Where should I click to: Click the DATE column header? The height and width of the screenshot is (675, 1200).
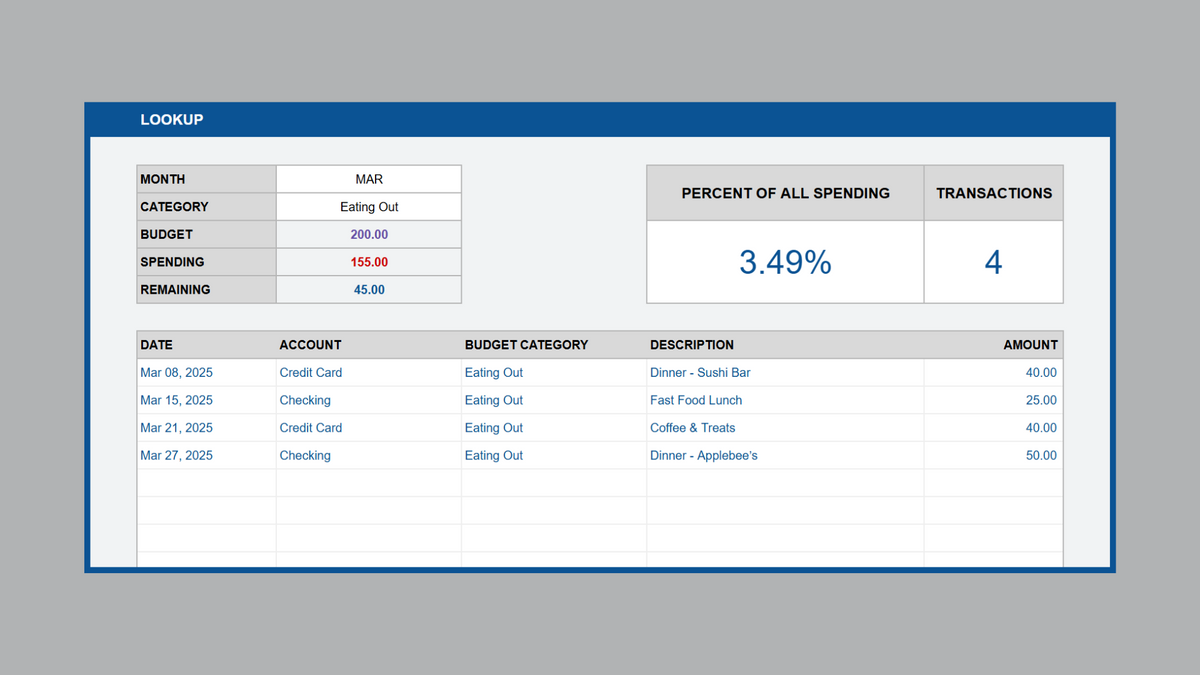pos(206,345)
